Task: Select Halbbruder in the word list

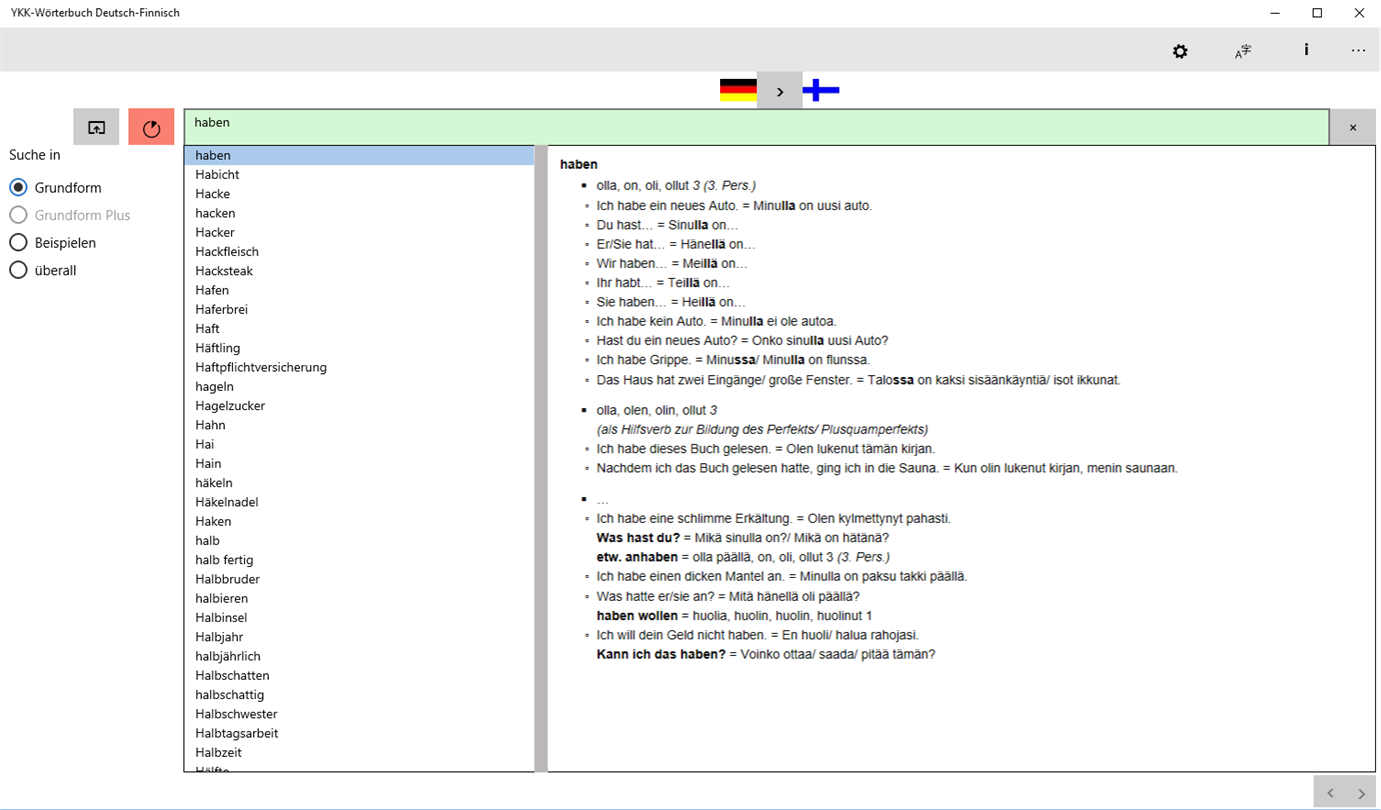Action: click(360, 579)
